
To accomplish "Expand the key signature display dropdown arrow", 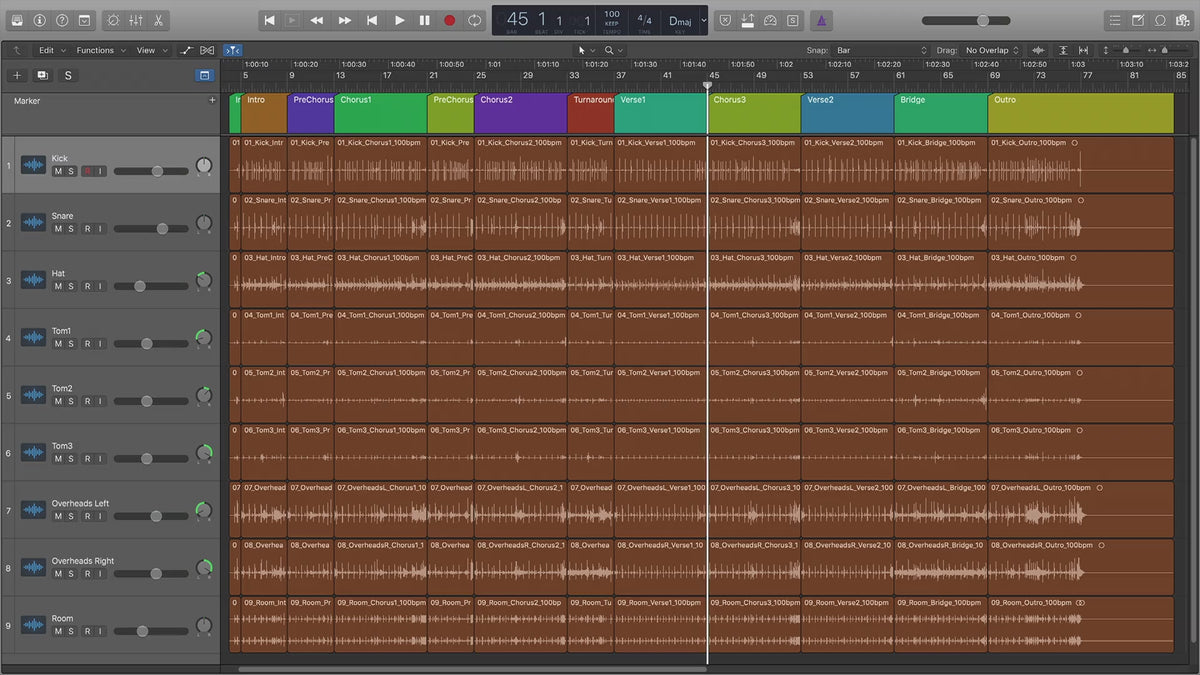I will point(704,20).
